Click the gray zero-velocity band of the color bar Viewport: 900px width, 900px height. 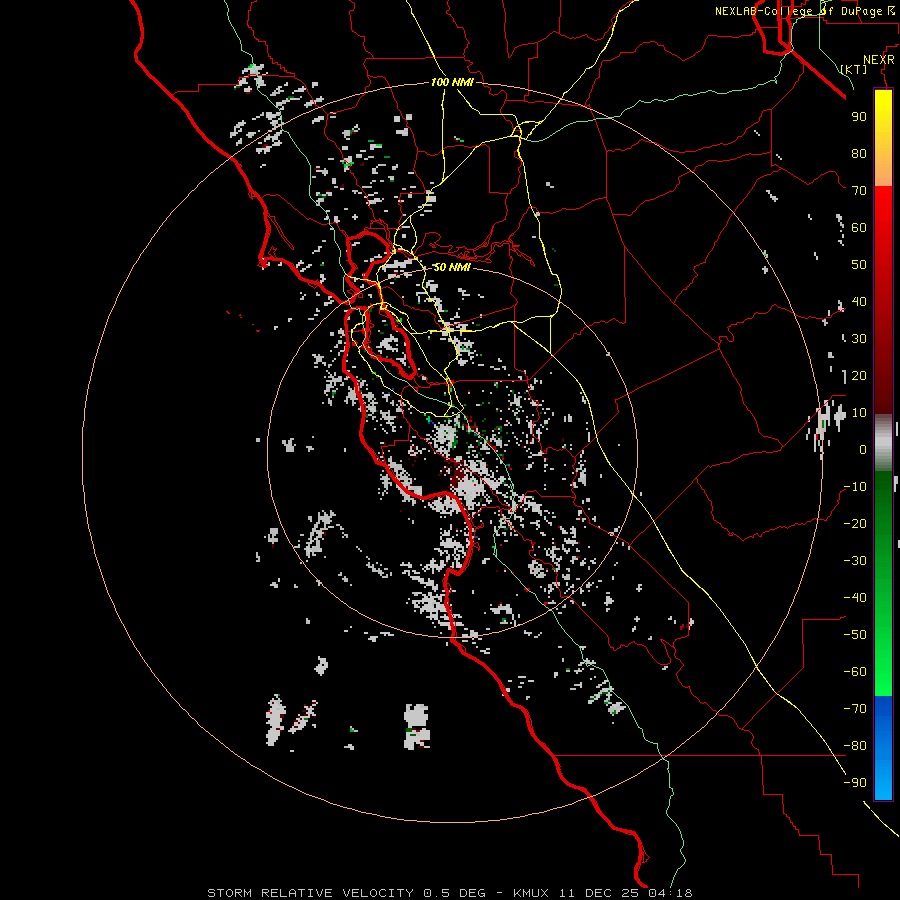[x=883, y=443]
